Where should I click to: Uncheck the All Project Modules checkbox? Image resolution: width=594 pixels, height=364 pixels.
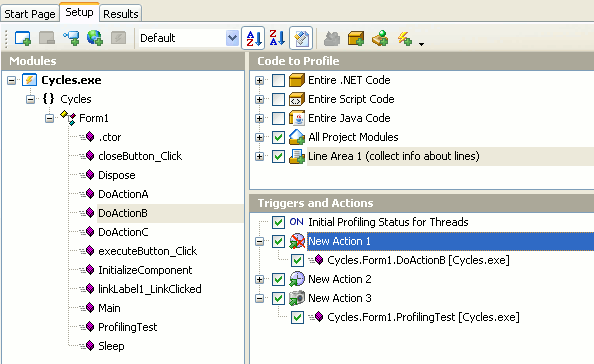(x=278, y=137)
